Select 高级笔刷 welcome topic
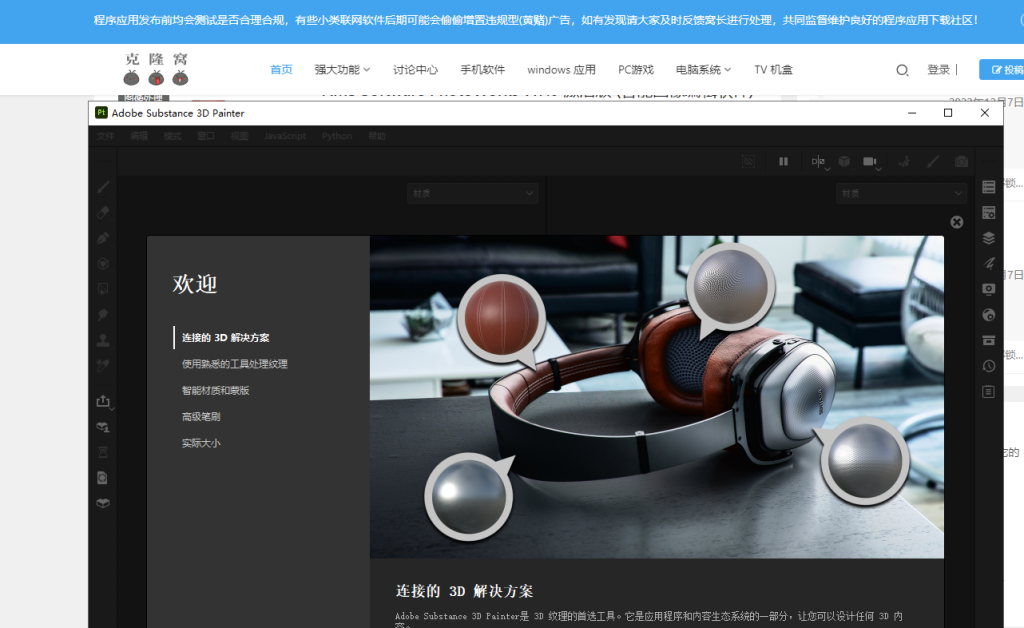 tap(201, 416)
